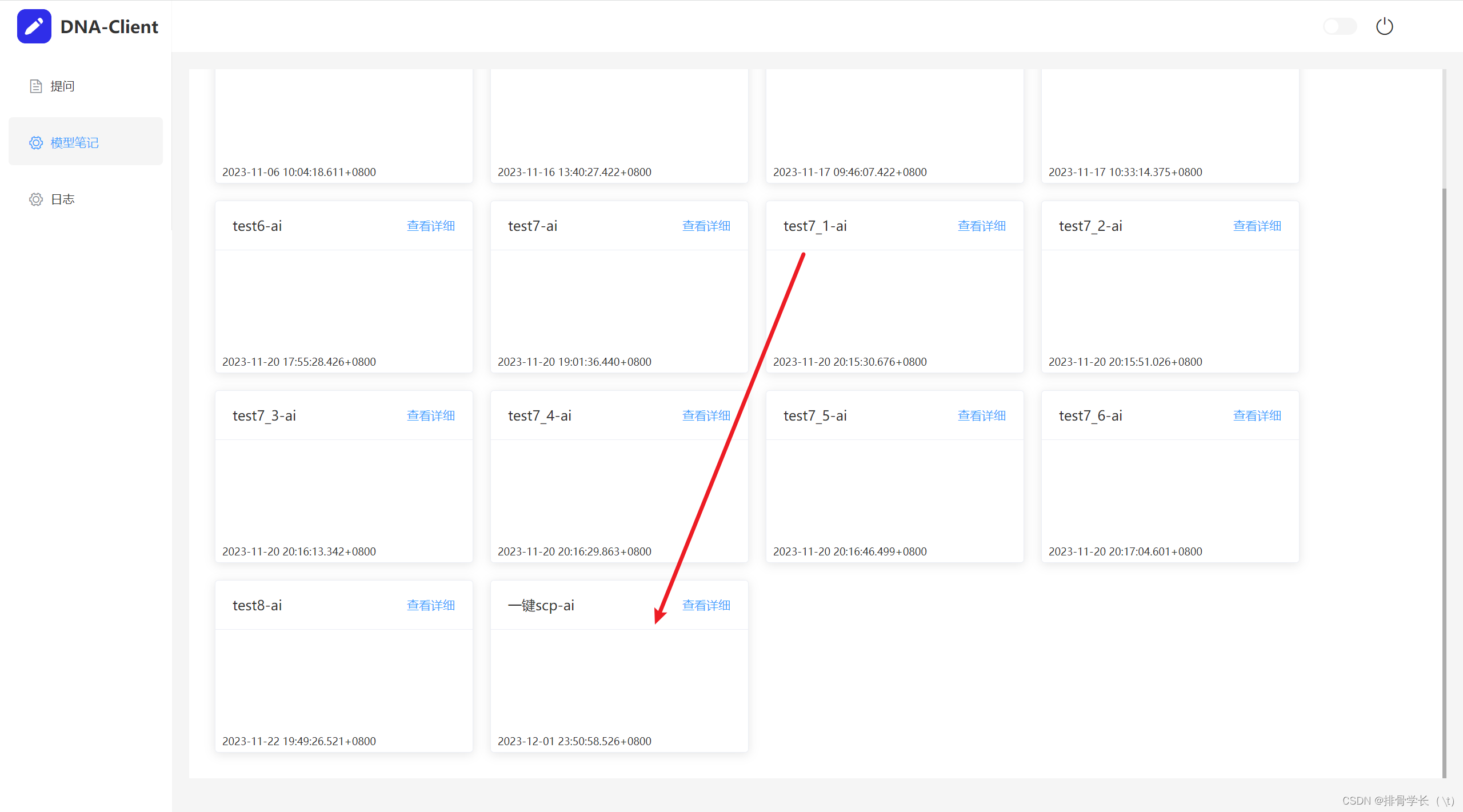Click the DNA-Client pencil logo icon
Image resolution: width=1463 pixels, height=812 pixels.
click(x=34, y=26)
